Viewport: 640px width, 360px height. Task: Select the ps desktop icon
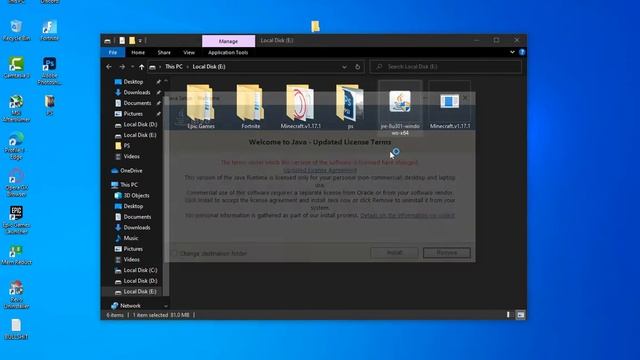[50, 105]
